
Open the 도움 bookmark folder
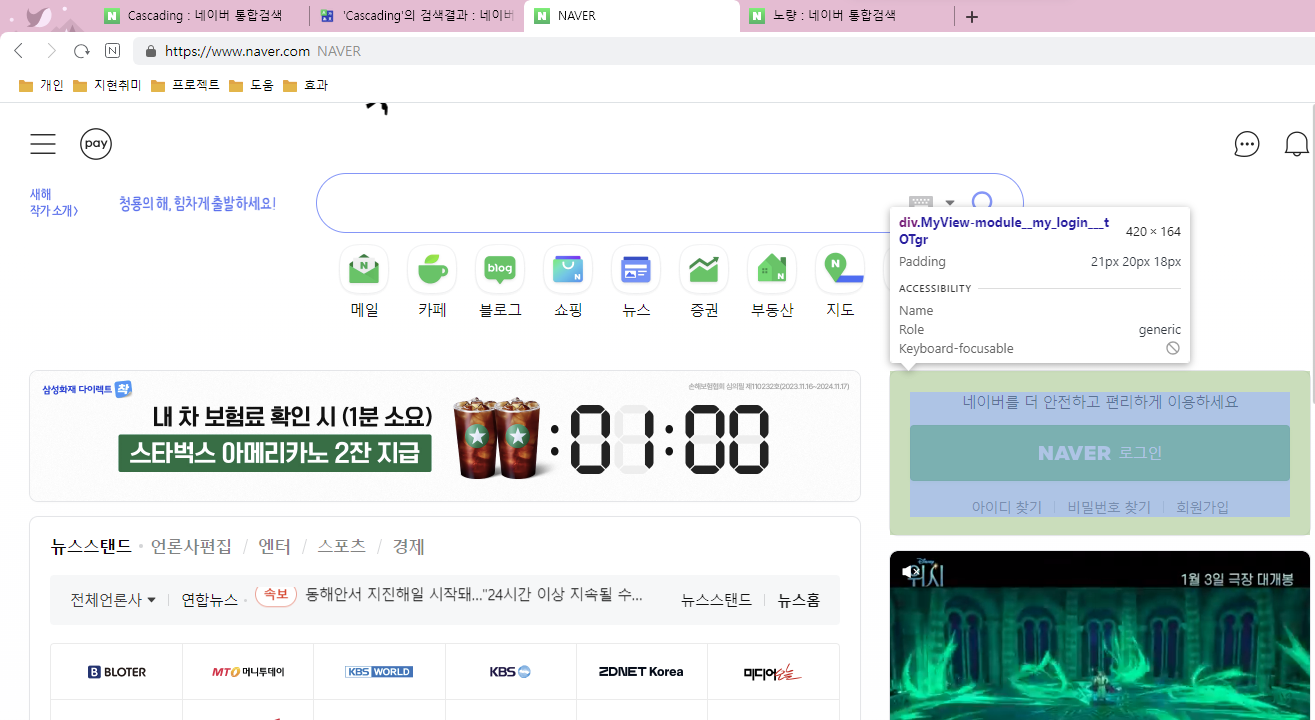pyautogui.click(x=251, y=85)
